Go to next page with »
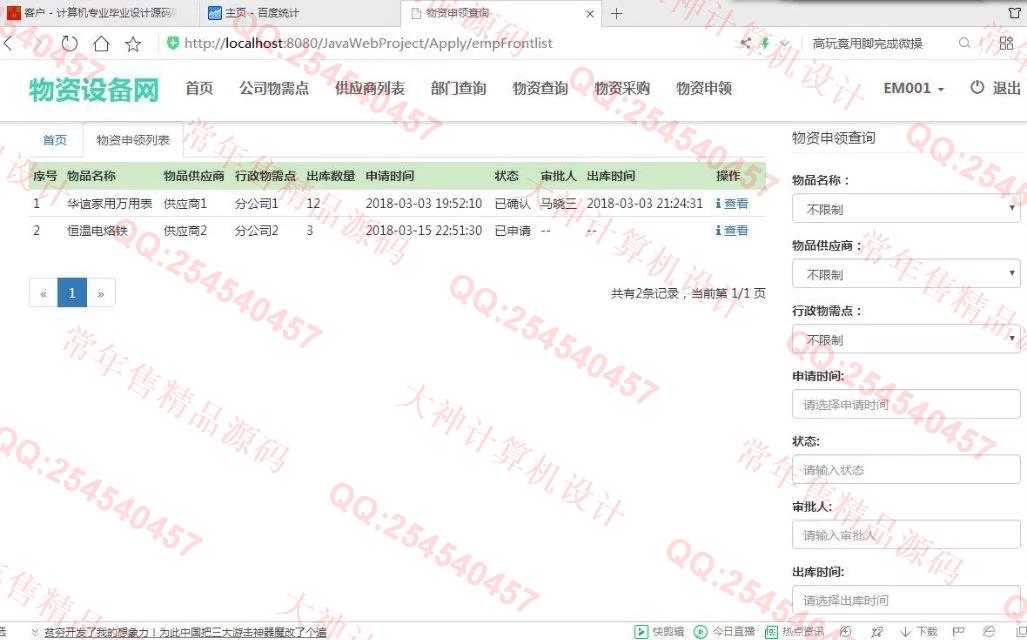The width and height of the screenshot is (1027, 640). point(101,293)
